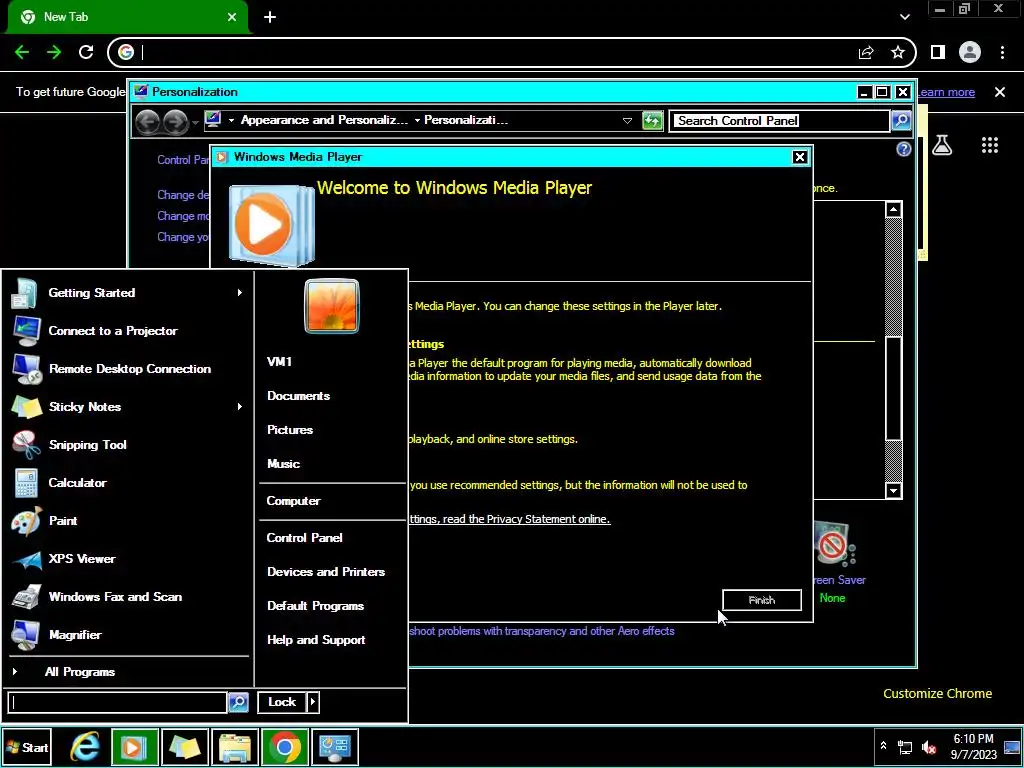Close the Windows Media Player dialog

tap(799, 157)
